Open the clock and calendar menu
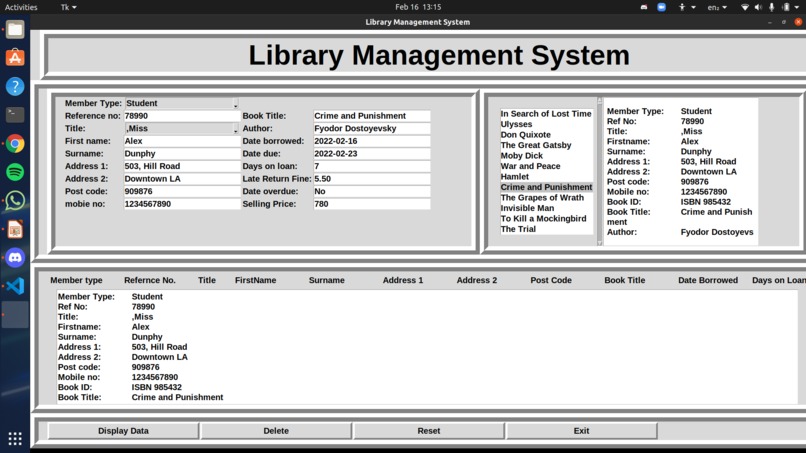This screenshot has height=453, width=806. (x=418, y=7)
